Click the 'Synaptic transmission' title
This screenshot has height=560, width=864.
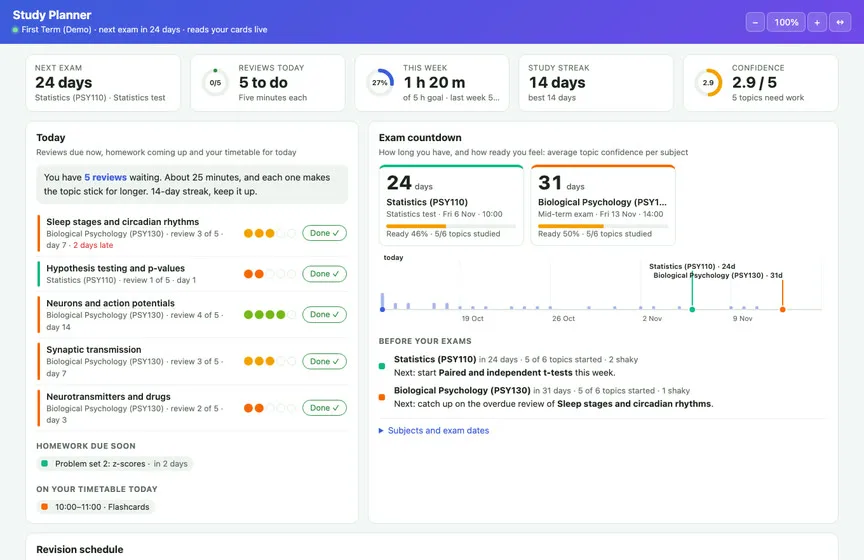pyautogui.click(x=94, y=349)
